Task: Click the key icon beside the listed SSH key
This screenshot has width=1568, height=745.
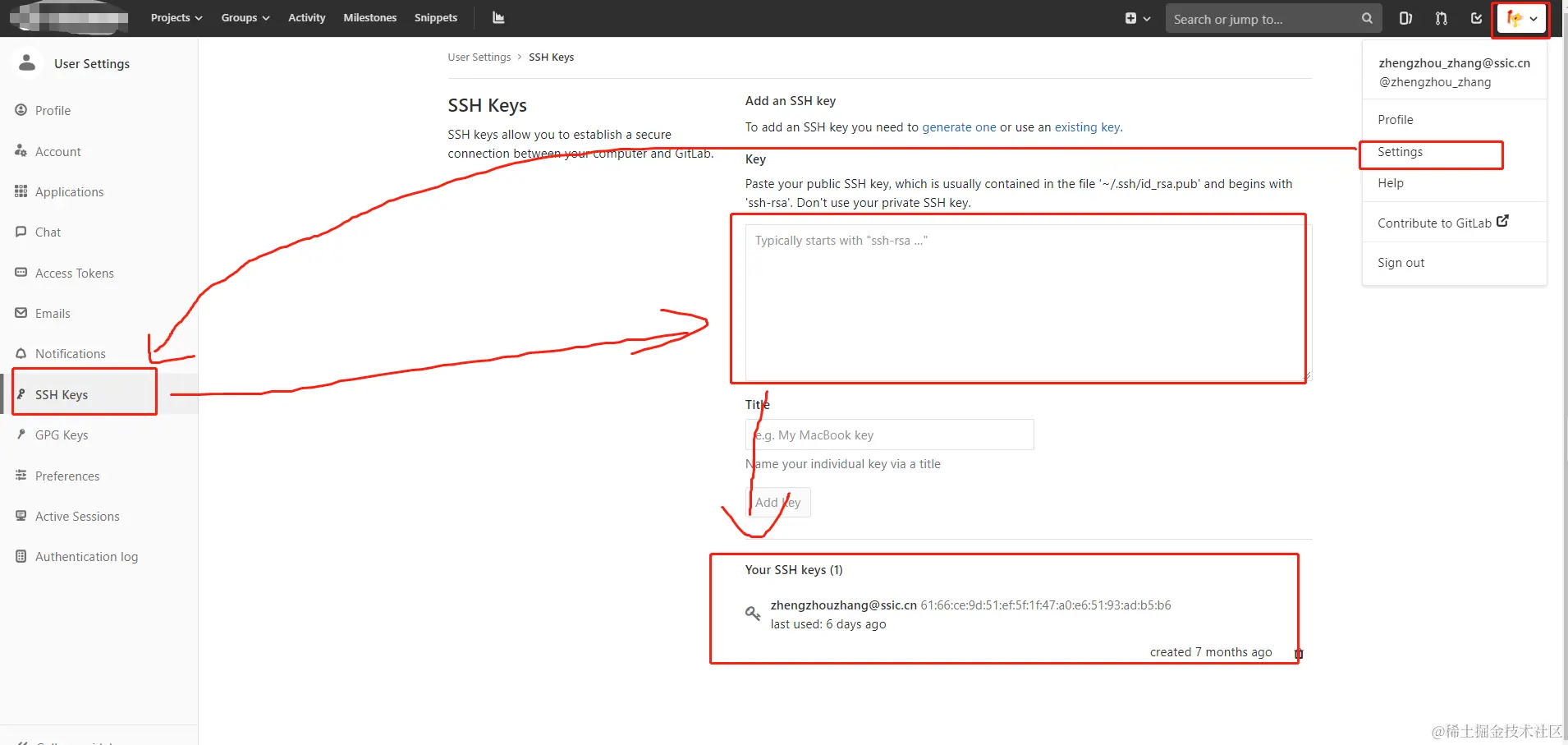Action: click(x=752, y=614)
